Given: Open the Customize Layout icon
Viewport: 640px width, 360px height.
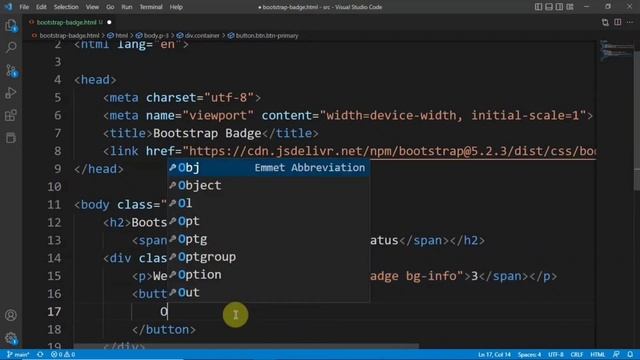Looking at the screenshot, I should (x=570, y=7).
